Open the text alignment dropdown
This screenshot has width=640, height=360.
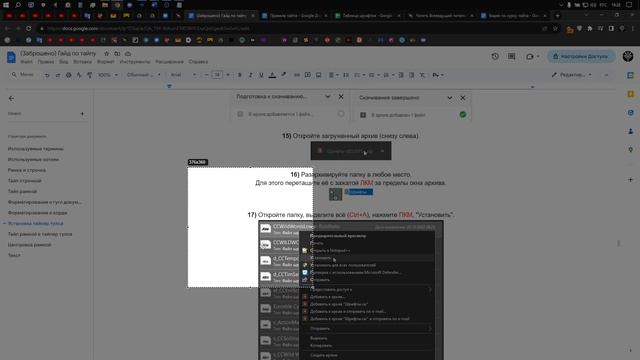(333, 75)
